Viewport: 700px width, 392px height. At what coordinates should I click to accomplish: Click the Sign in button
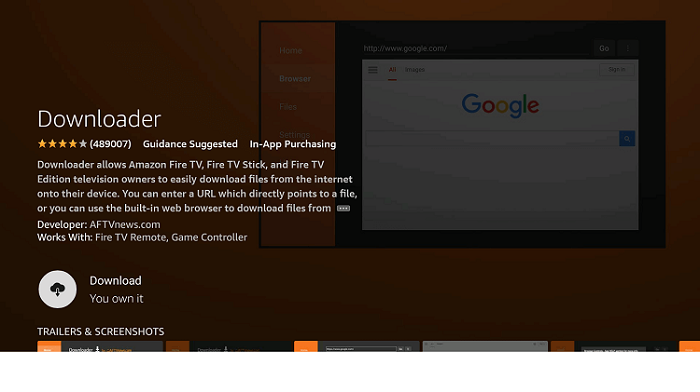tap(617, 69)
